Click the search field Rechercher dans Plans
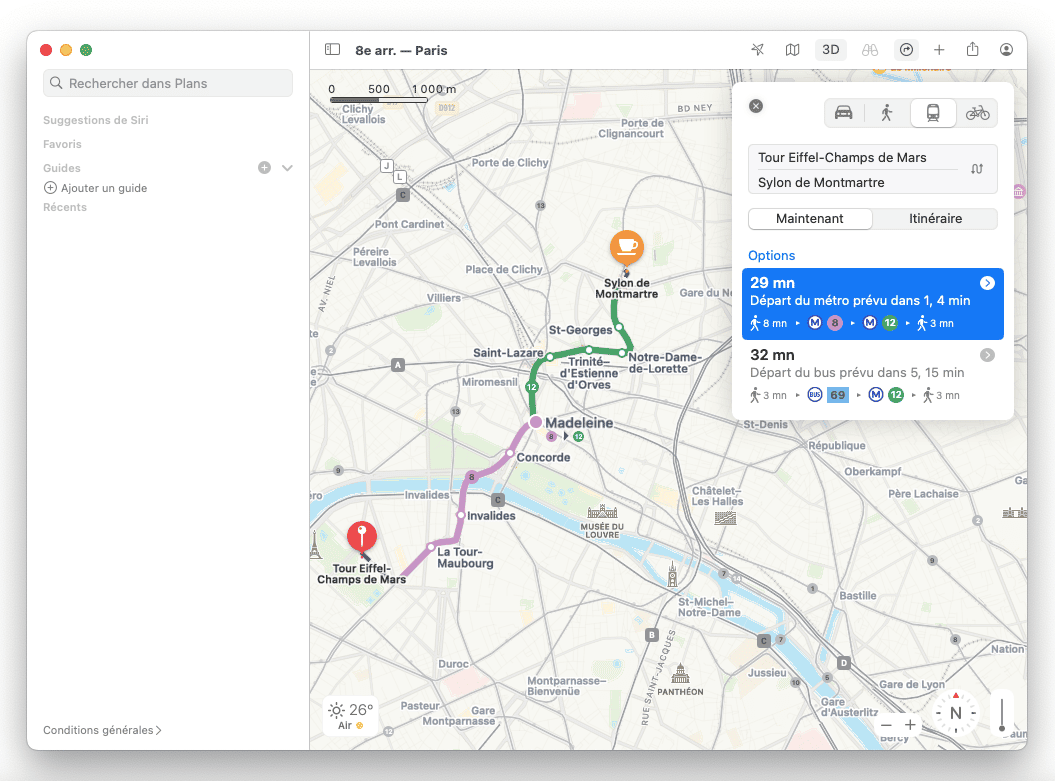The width and height of the screenshot is (1055, 781). coord(168,83)
